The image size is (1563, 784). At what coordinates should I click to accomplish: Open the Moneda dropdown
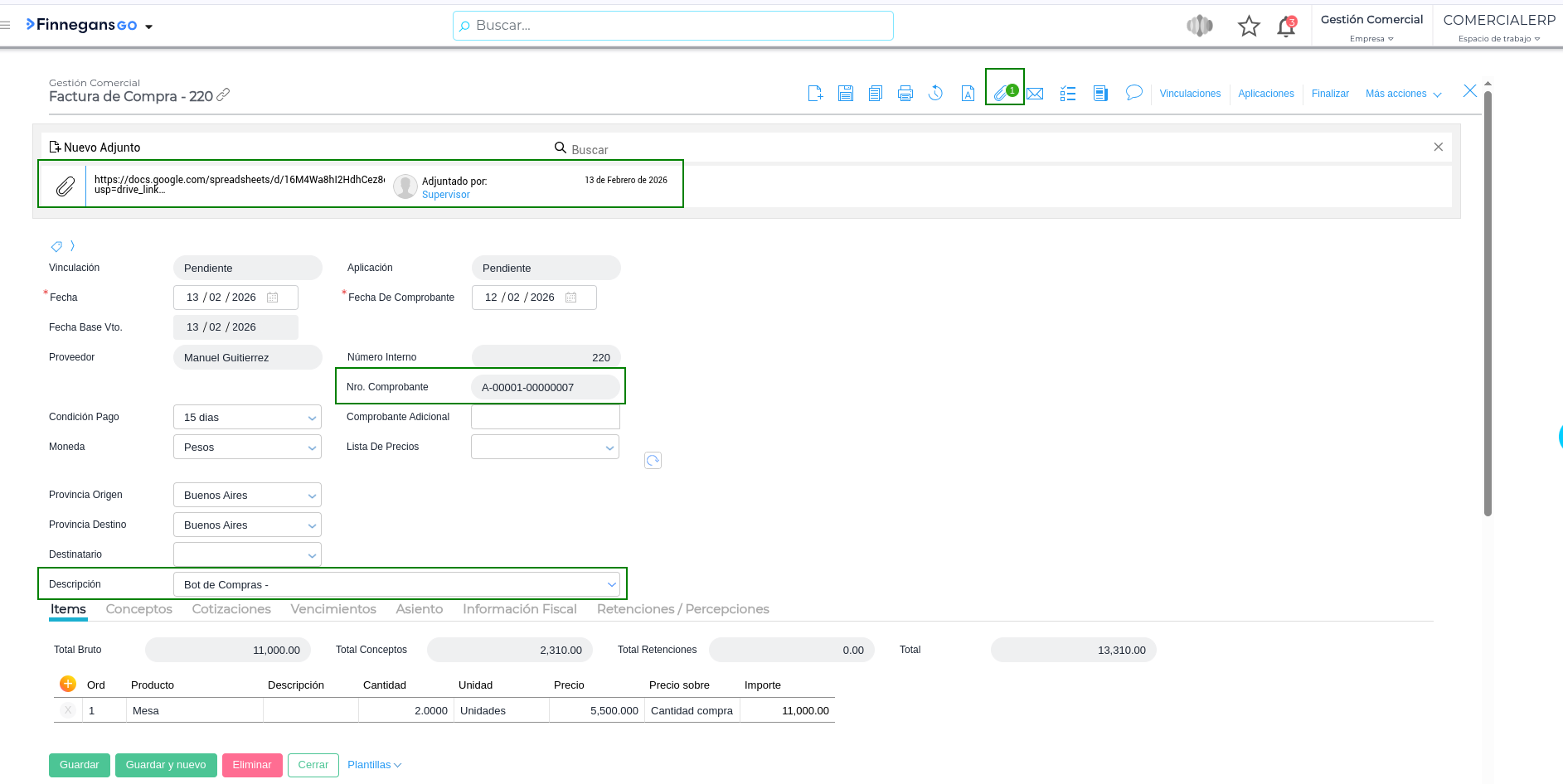click(x=247, y=447)
